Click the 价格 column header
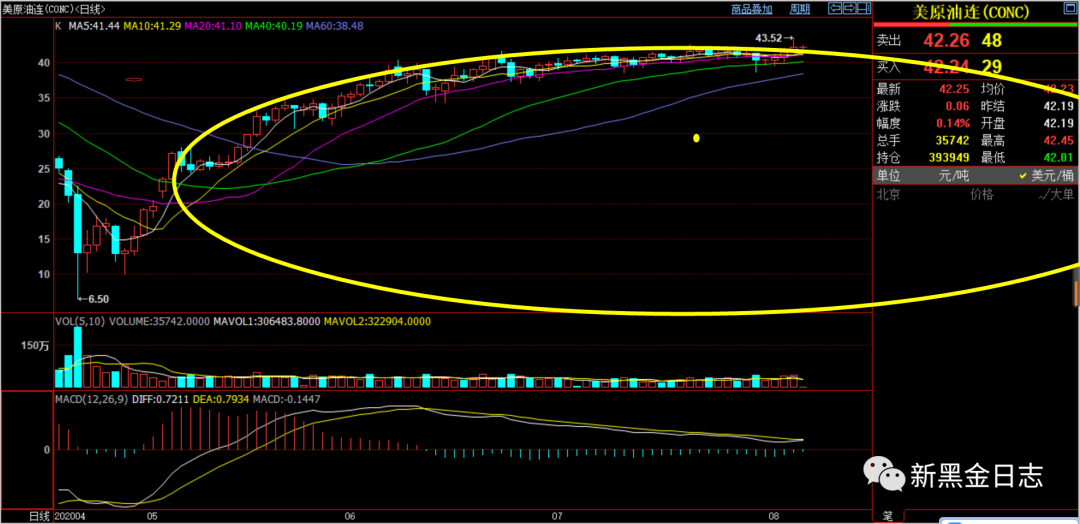1080x524 pixels. click(982, 194)
